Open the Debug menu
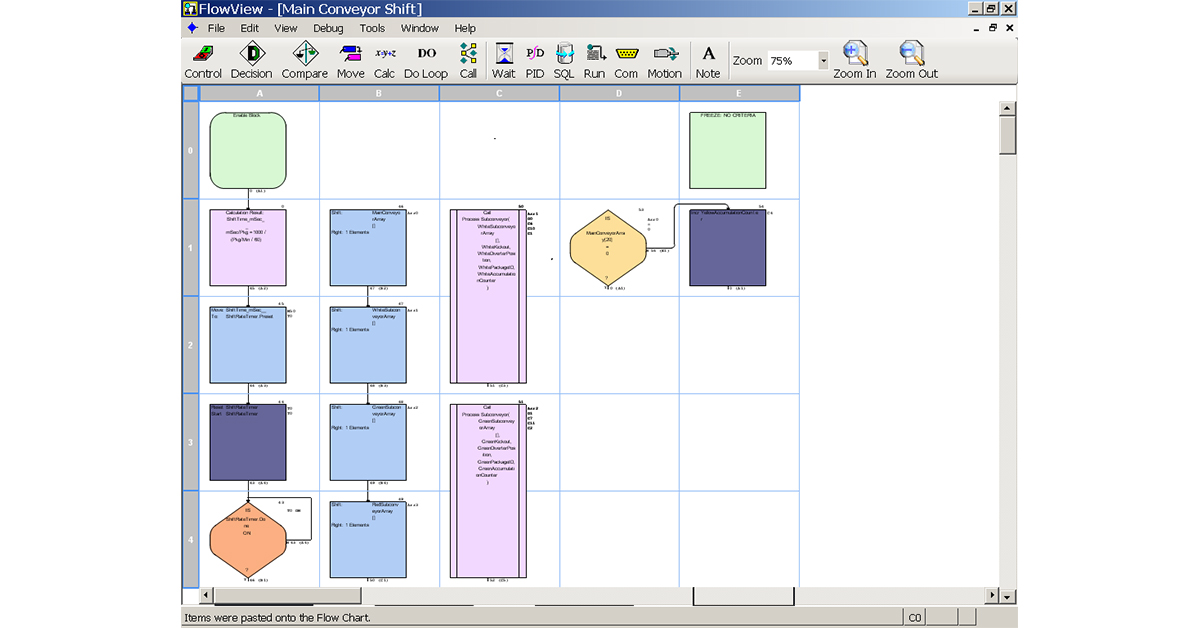Viewport: 1200px width, 628px height. pyautogui.click(x=328, y=28)
